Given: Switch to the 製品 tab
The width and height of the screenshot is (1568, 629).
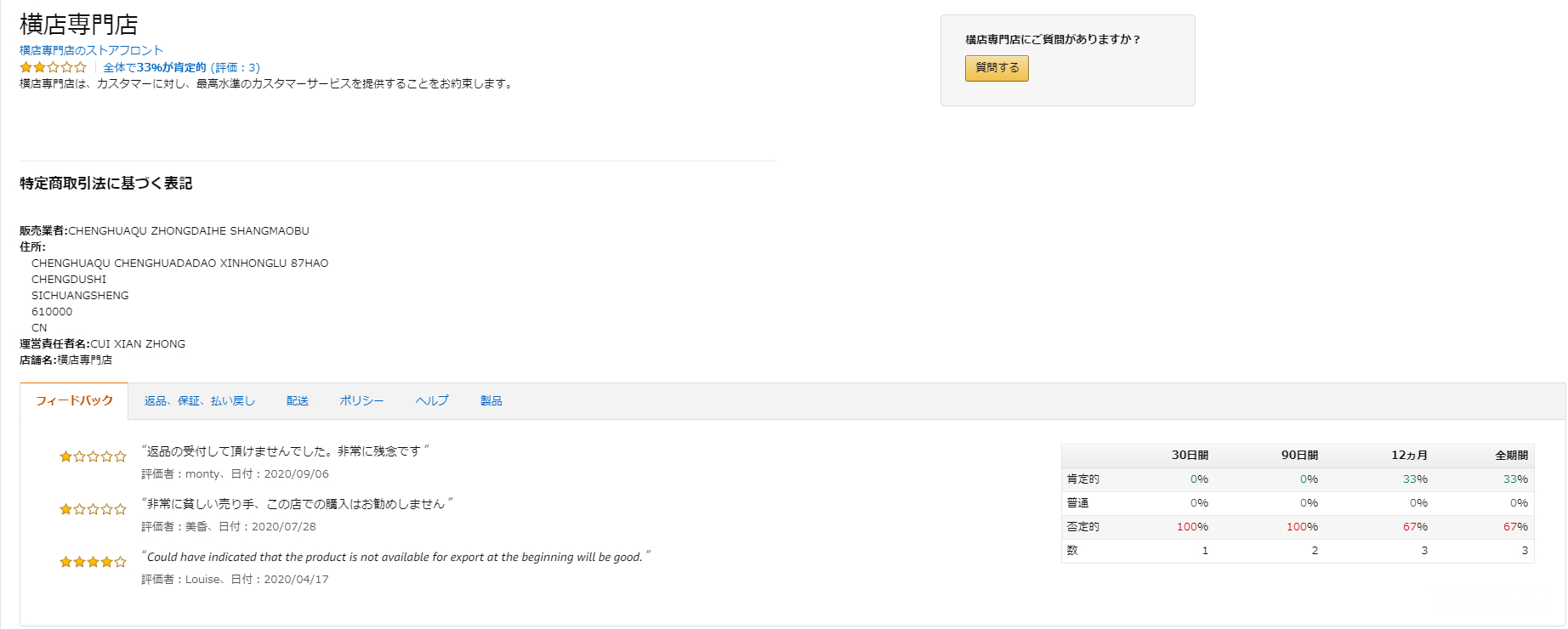Looking at the screenshot, I should pyautogui.click(x=491, y=401).
